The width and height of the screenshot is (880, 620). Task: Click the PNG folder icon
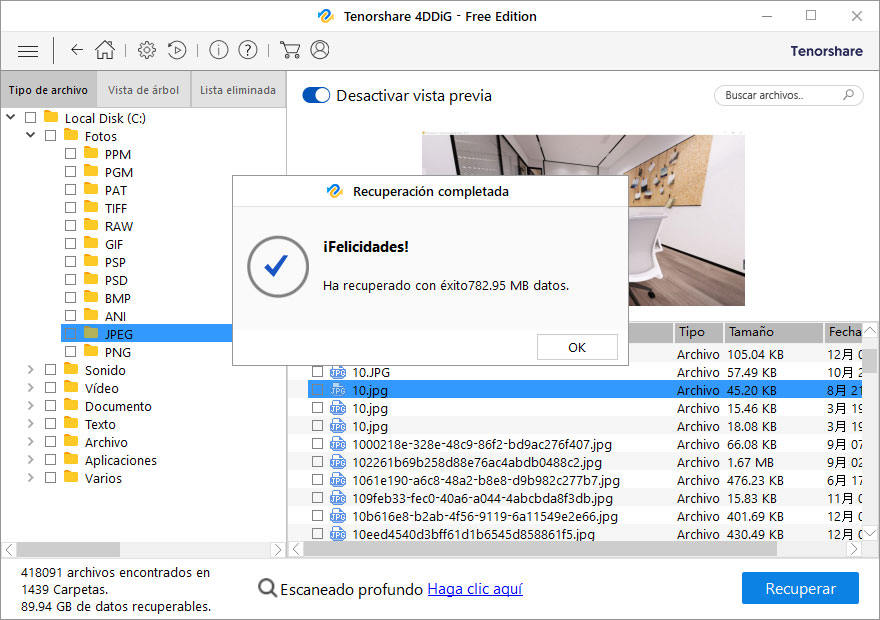point(91,351)
